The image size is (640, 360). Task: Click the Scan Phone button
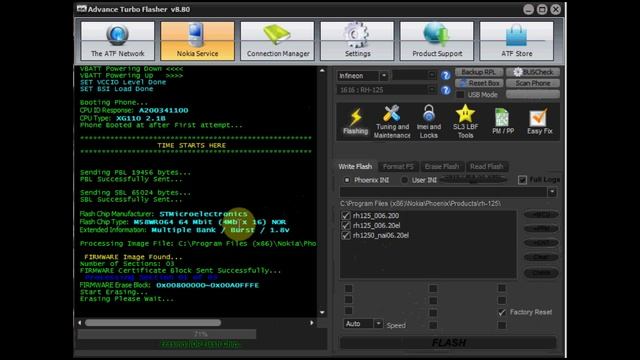coord(533,83)
